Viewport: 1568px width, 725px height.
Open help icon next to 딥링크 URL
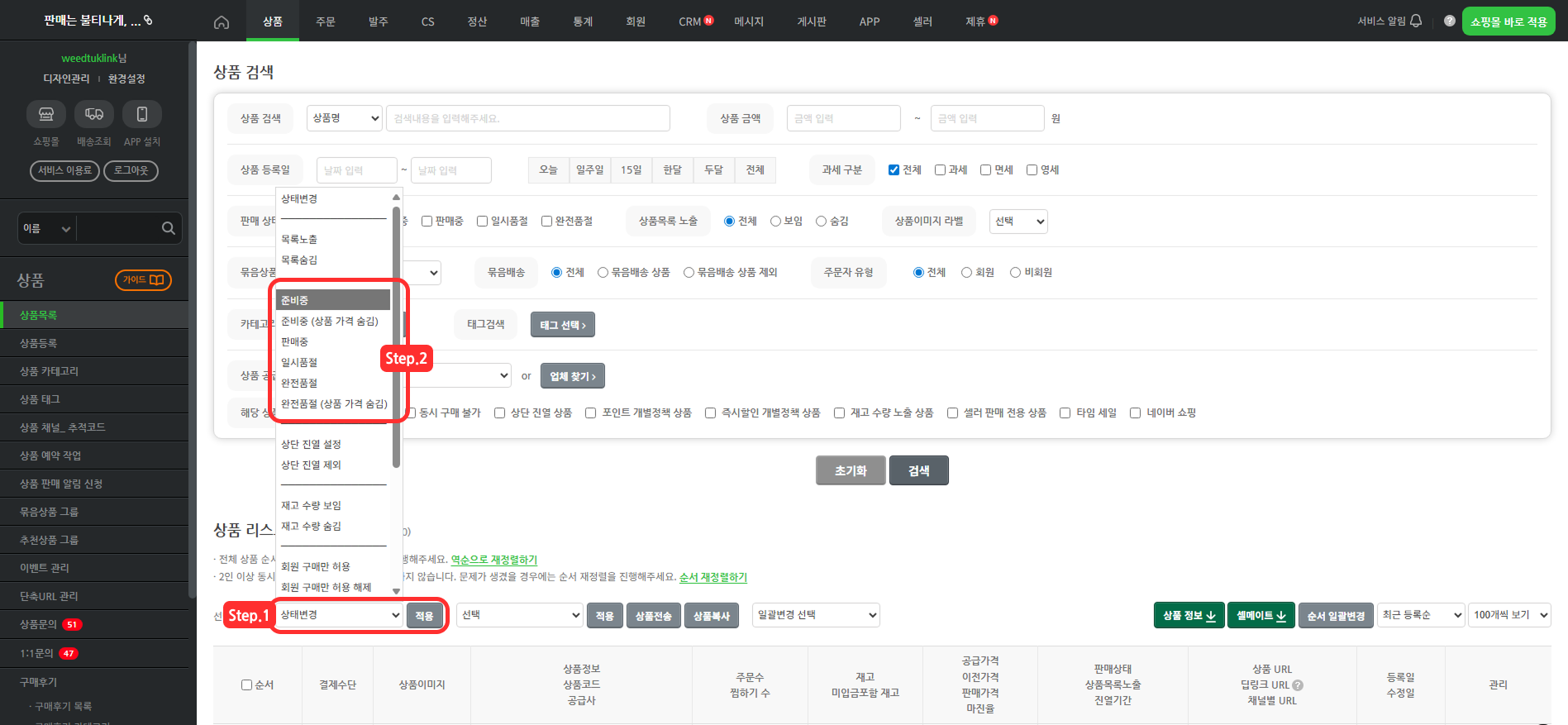tap(1298, 685)
